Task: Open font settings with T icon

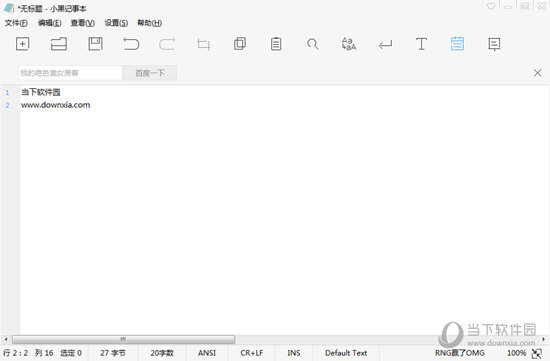Action: [421, 44]
